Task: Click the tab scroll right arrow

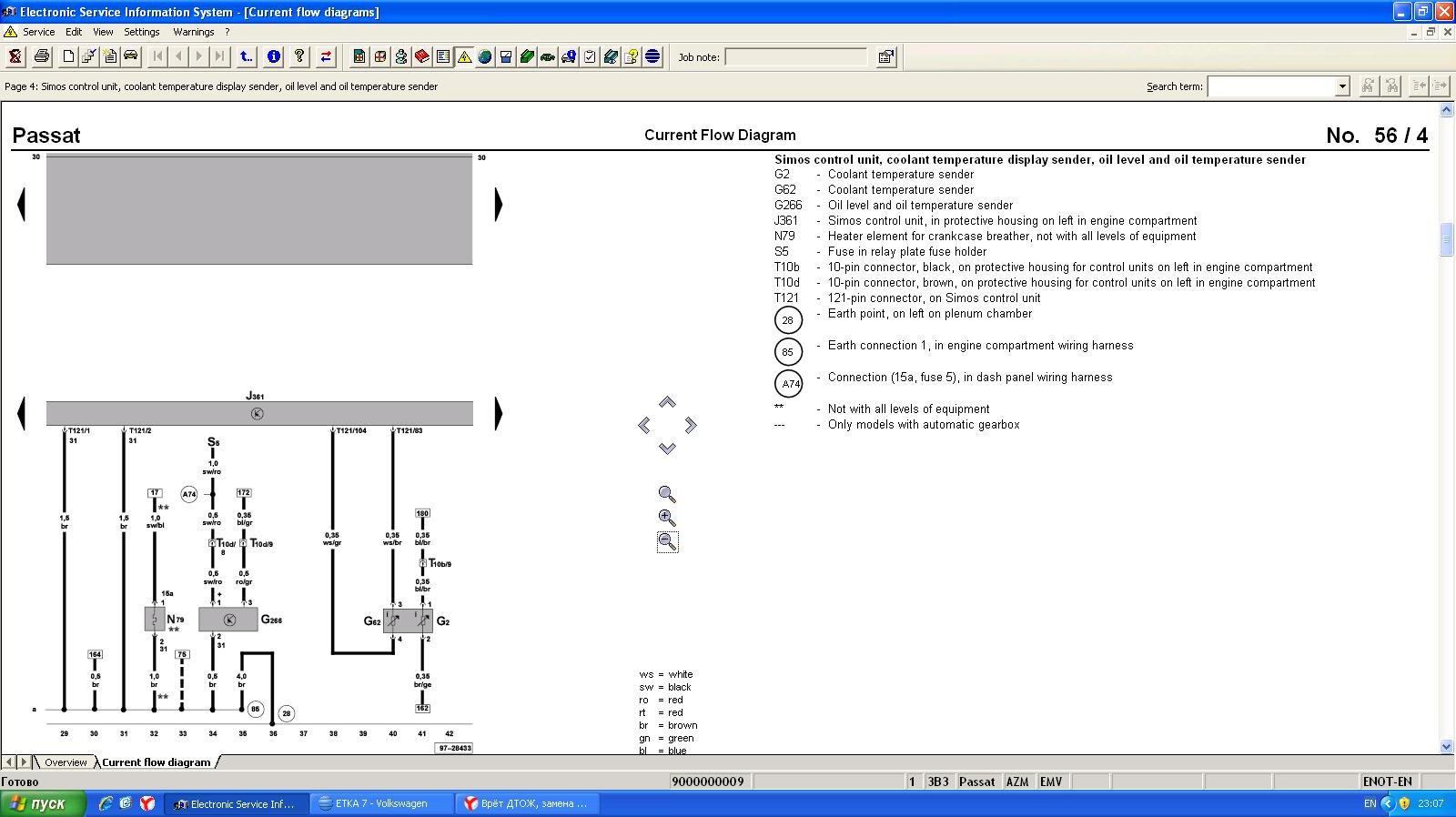Action: point(25,762)
